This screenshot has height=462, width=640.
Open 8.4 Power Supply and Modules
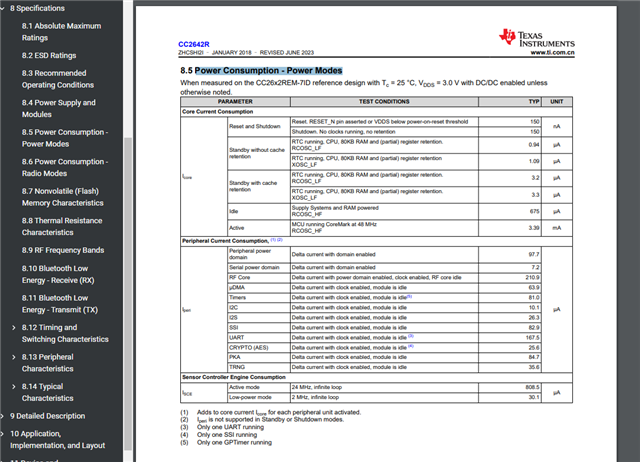pyautogui.click(x=59, y=109)
